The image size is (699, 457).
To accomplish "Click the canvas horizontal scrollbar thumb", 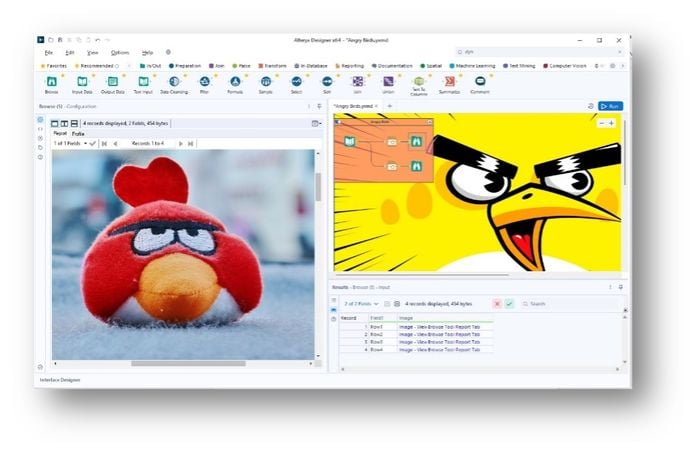I will (421, 275).
